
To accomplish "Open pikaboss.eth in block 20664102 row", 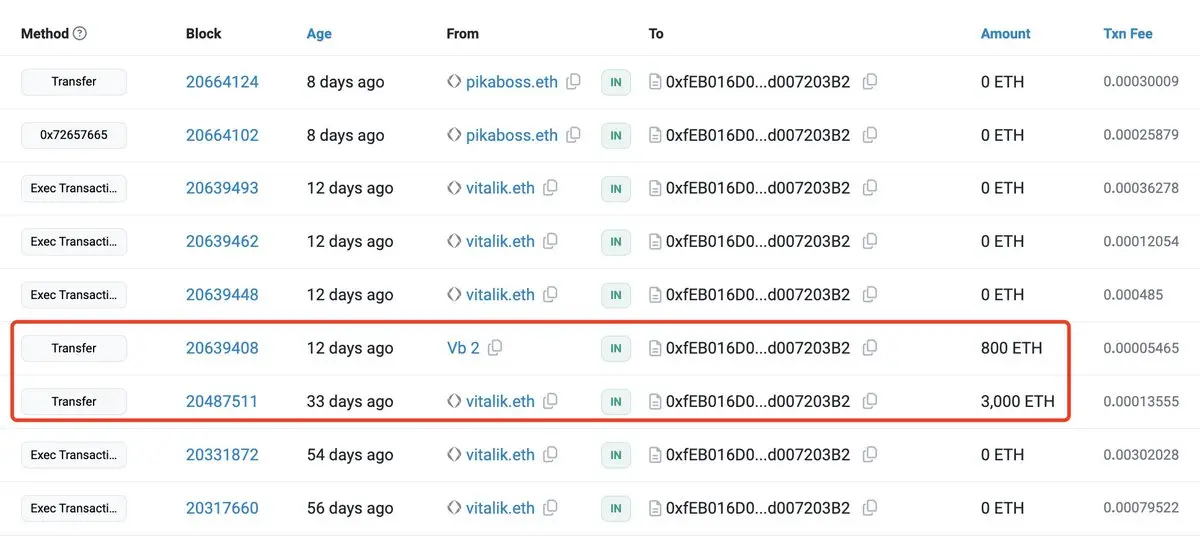I will tap(512, 135).
